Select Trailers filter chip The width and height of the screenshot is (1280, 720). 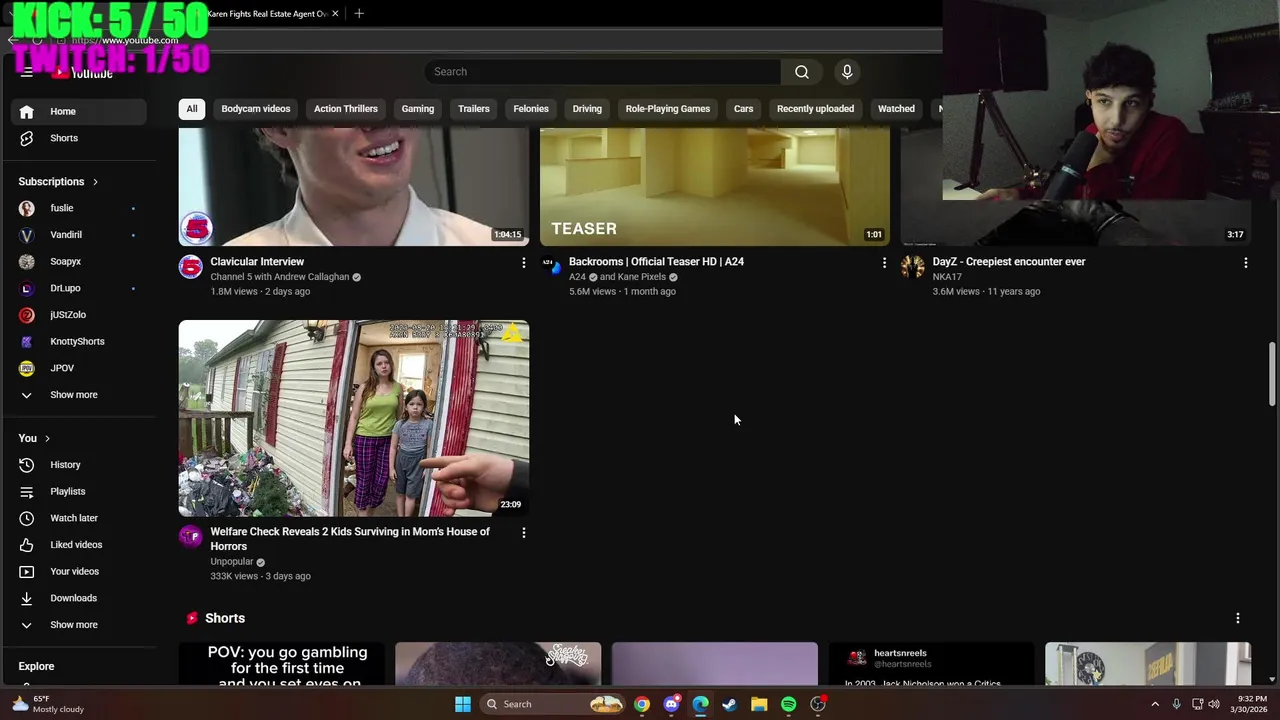coord(474,109)
